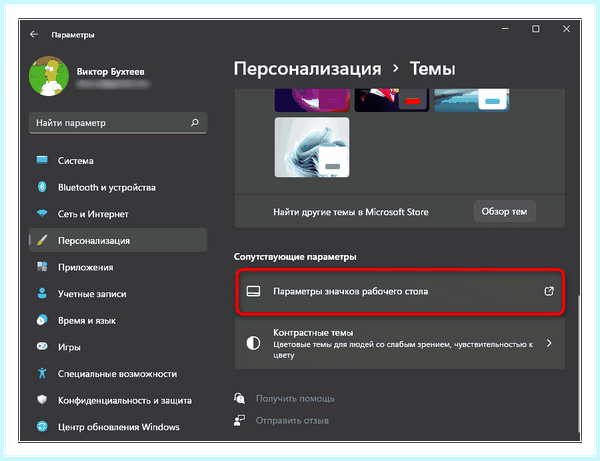Click the feedback person icon
Screen dimensions: 600x461
240,420
